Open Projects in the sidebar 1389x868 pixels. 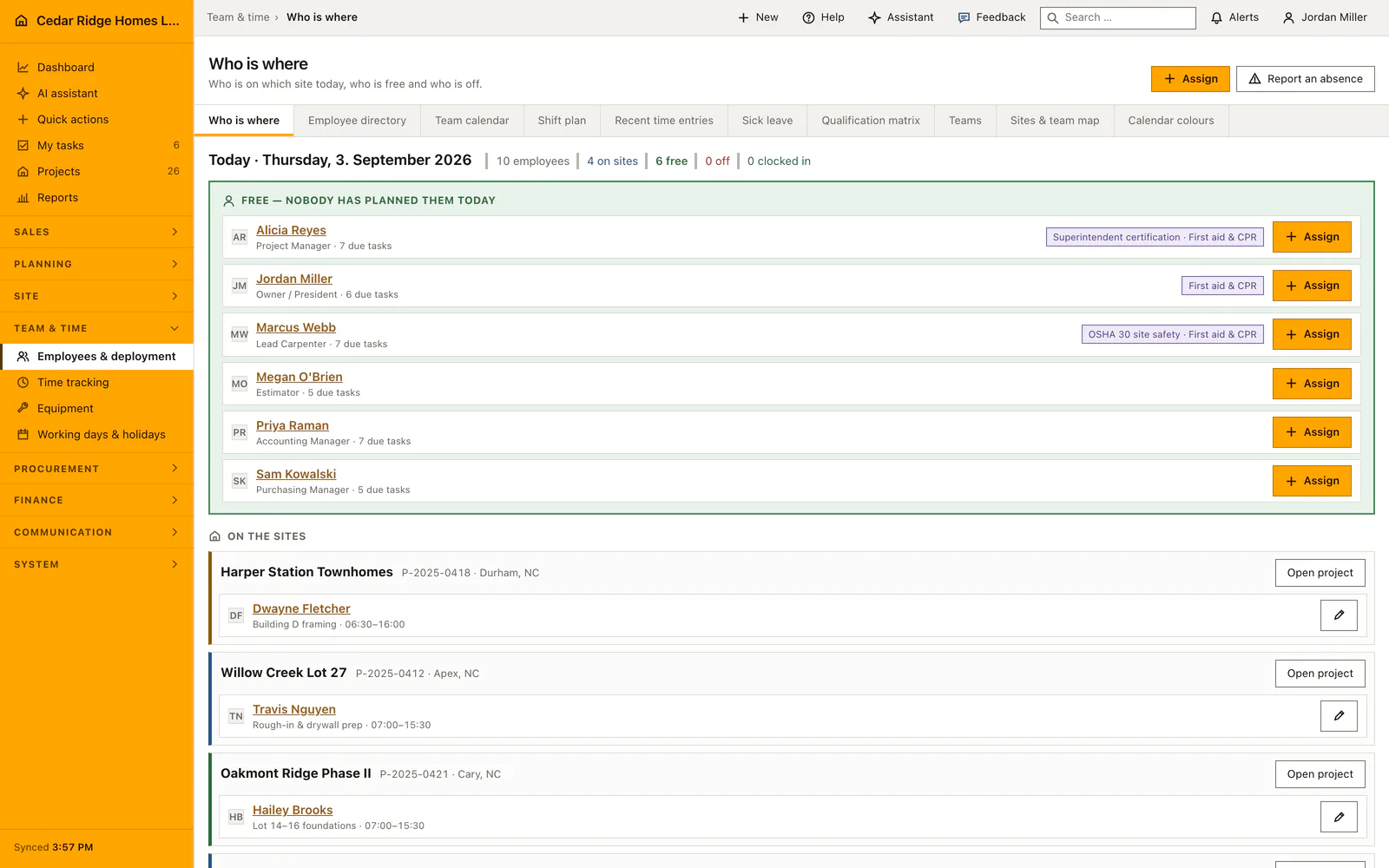coord(96,171)
